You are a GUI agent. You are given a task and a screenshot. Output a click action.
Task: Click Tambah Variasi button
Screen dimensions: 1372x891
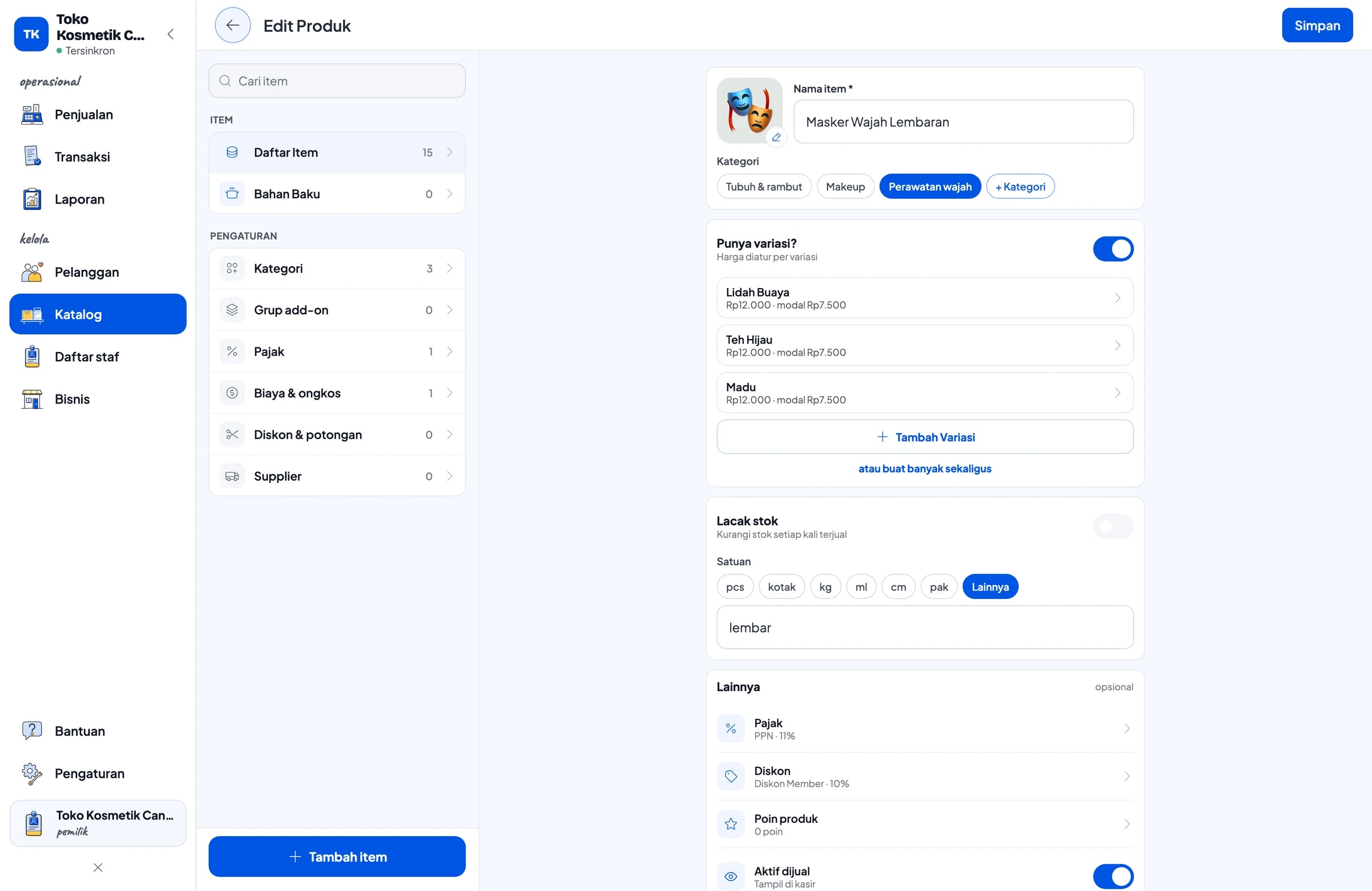point(924,437)
